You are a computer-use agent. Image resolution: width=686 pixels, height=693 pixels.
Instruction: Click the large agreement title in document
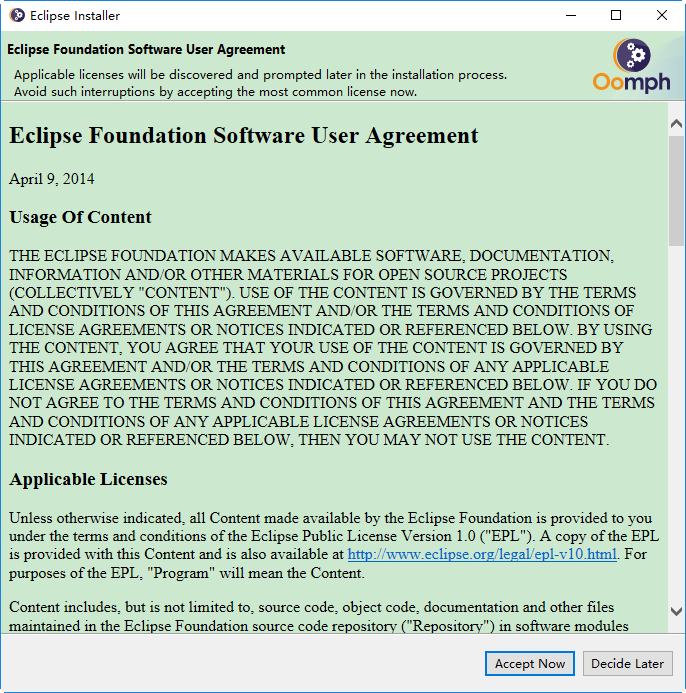(244, 135)
